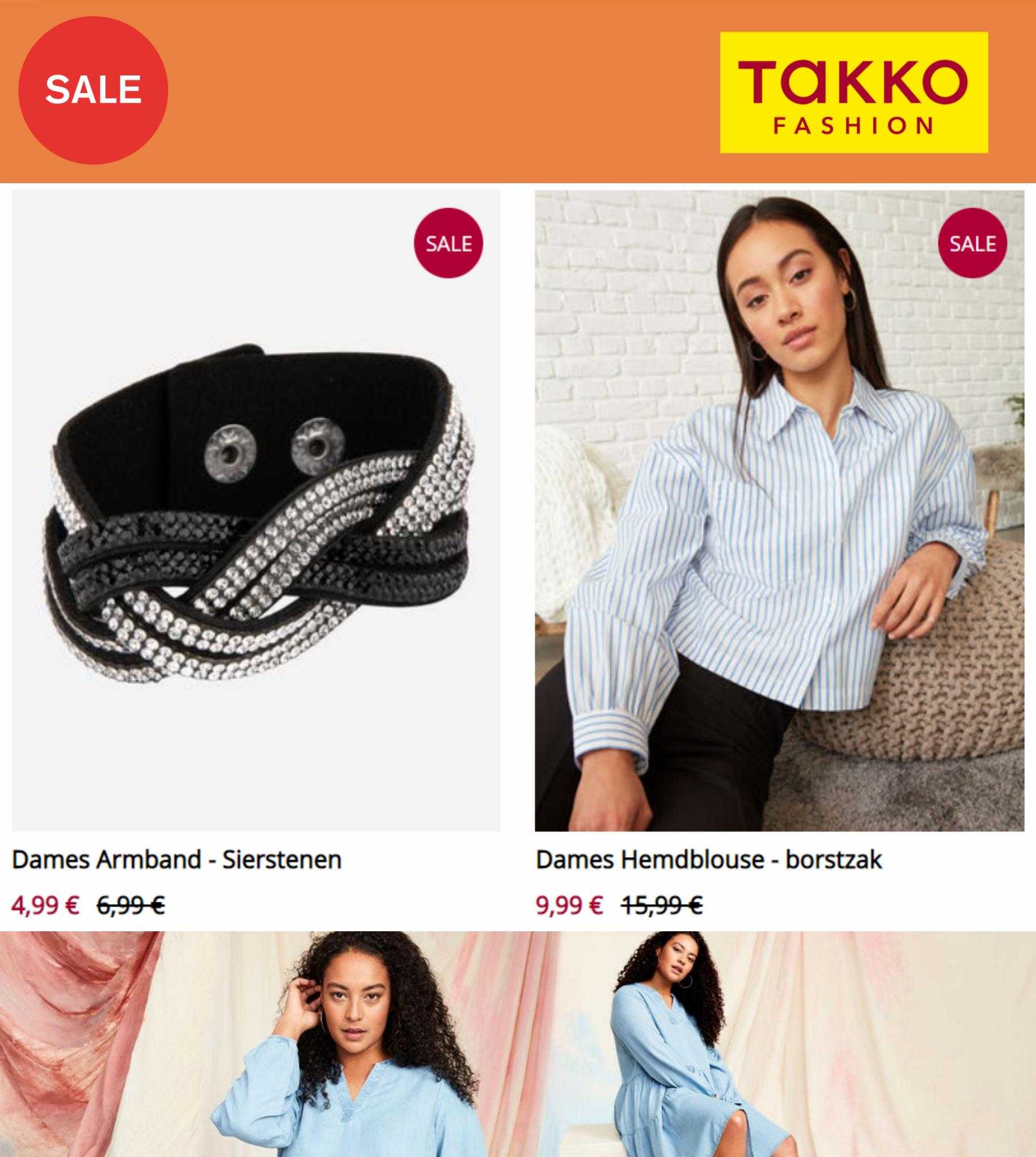The width and height of the screenshot is (1036, 1157).
Task: Open the Dames Hemdblouse - borstzak link
Action: [709, 859]
